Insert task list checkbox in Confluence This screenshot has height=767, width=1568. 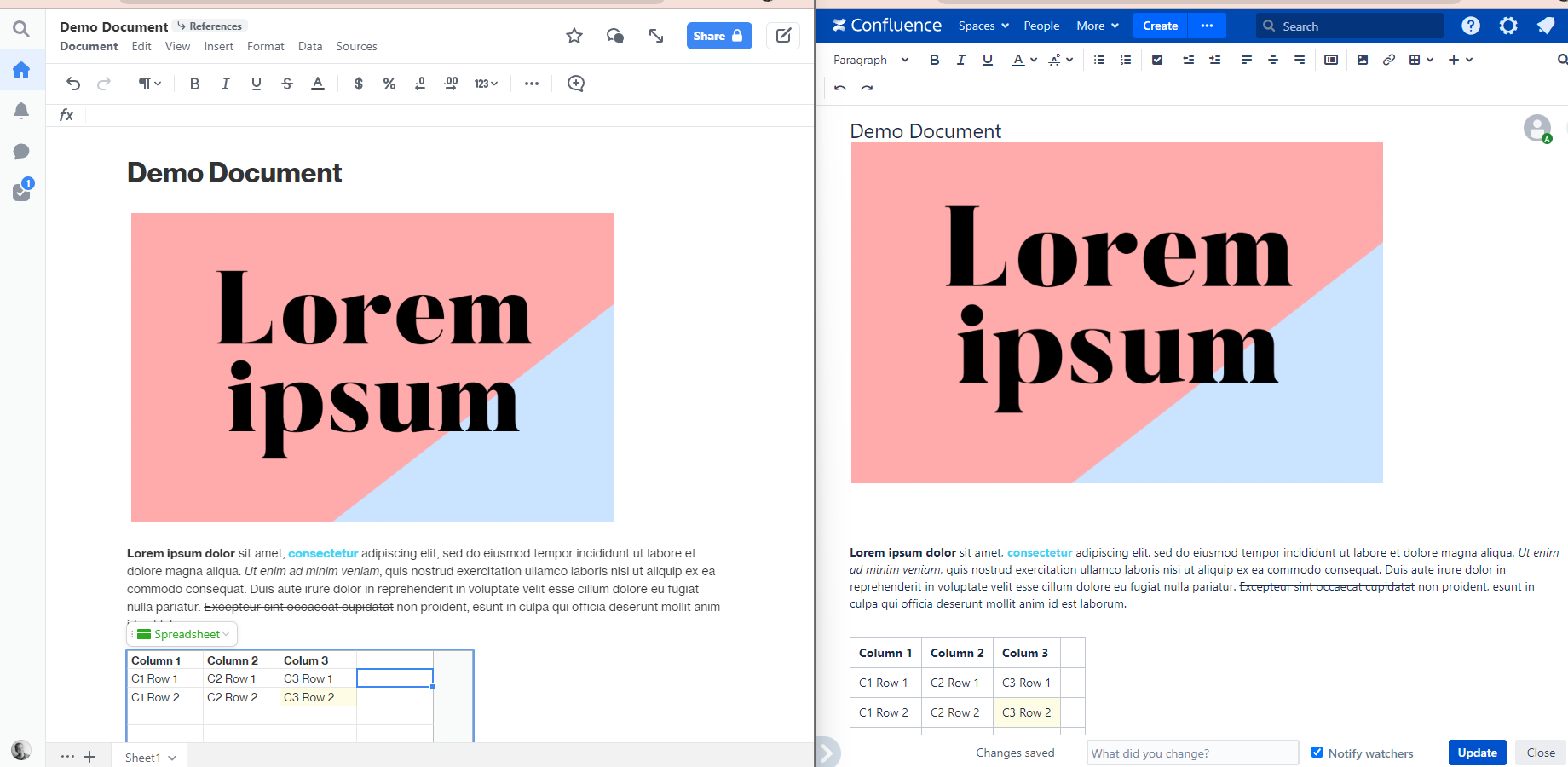tap(1157, 60)
